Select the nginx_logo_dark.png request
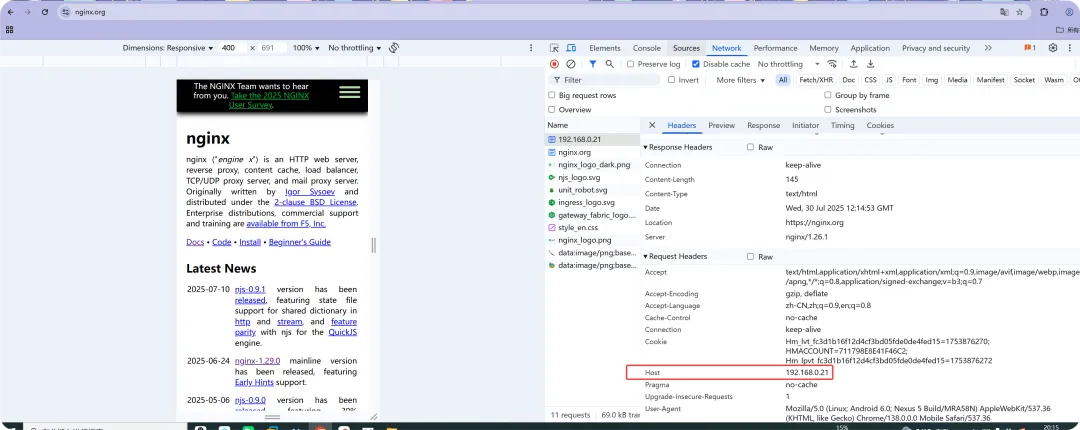 (x=594, y=165)
